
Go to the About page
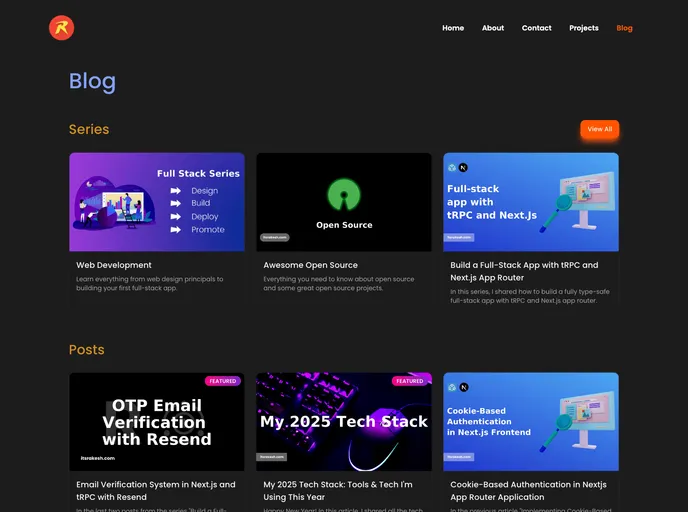(493, 28)
